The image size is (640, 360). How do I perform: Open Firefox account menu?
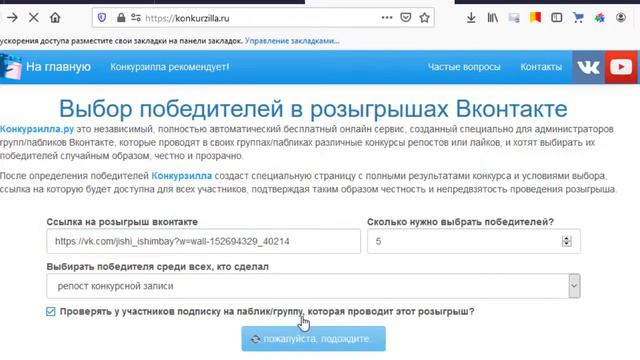620,18
